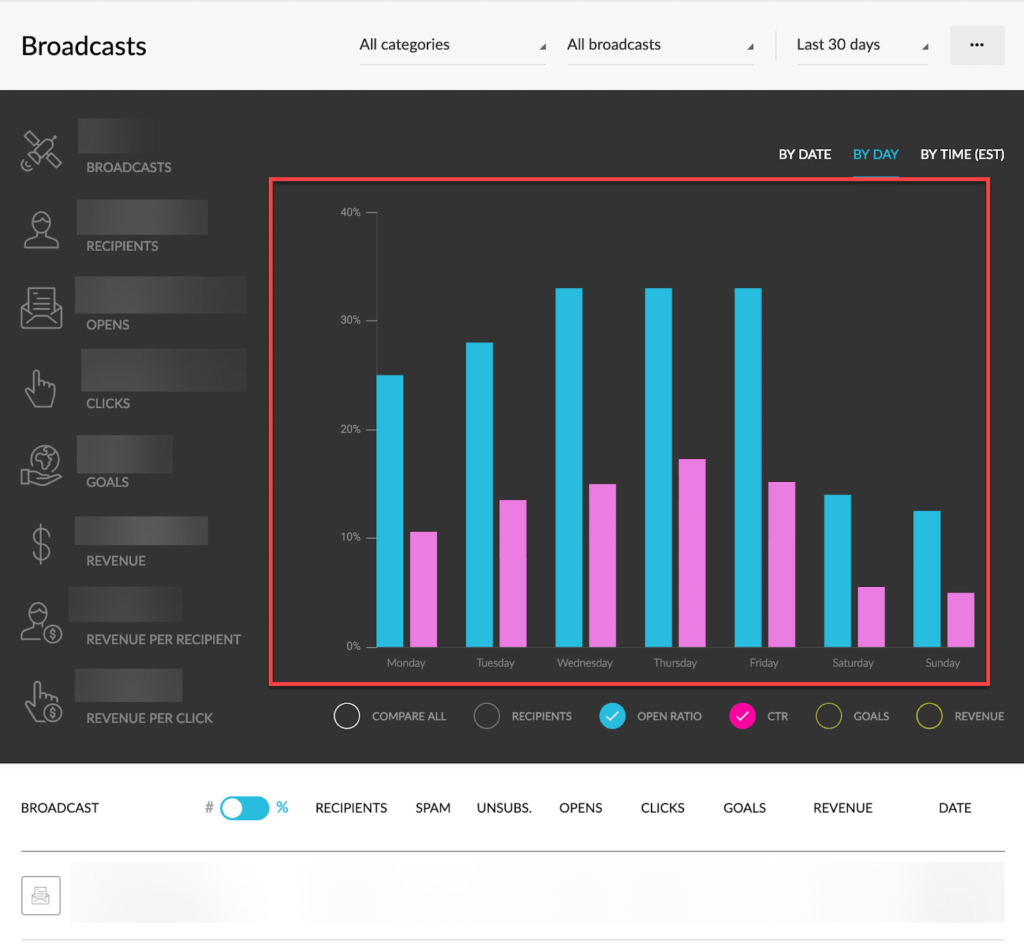Open the broadcast row email icon
Image resolution: width=1024 pixels, height=947 pixels.
point(40,895)
